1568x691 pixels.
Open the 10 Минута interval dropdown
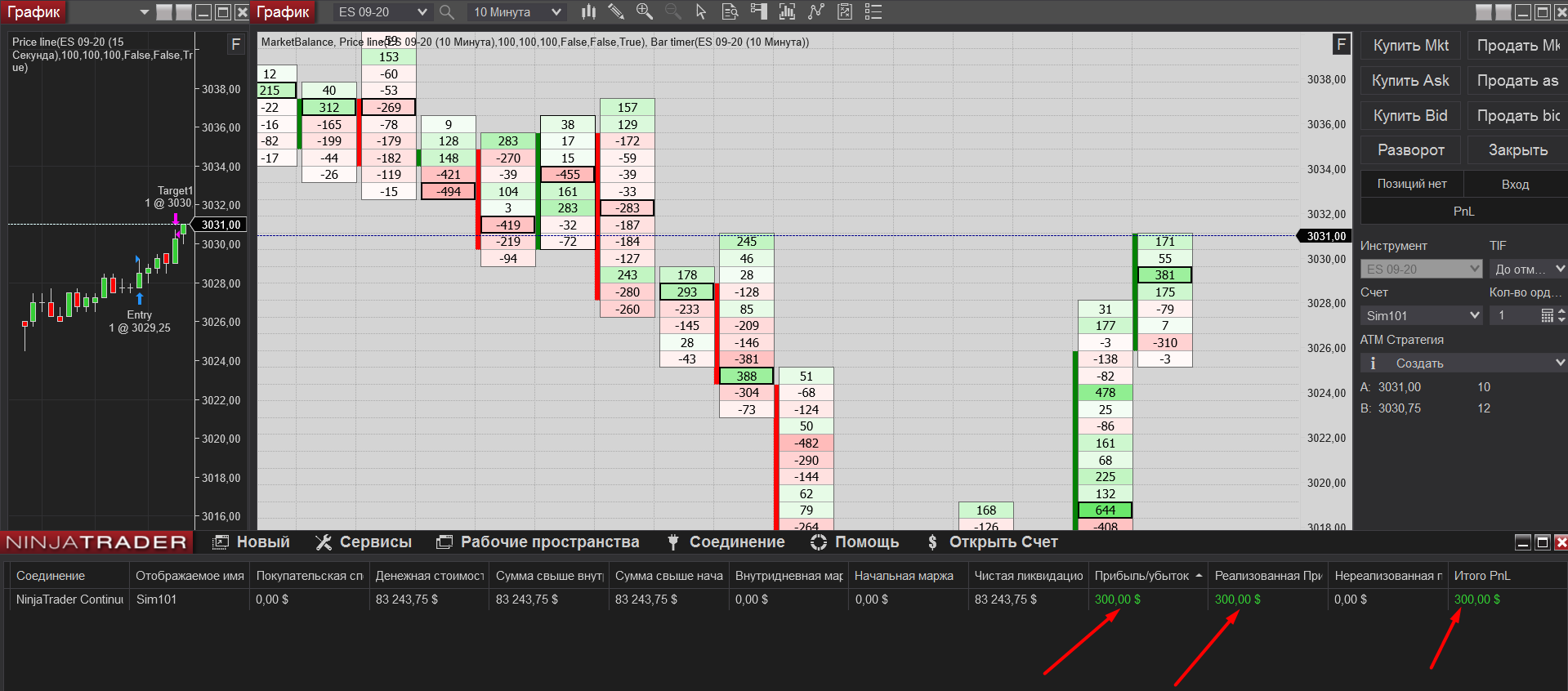517,12
